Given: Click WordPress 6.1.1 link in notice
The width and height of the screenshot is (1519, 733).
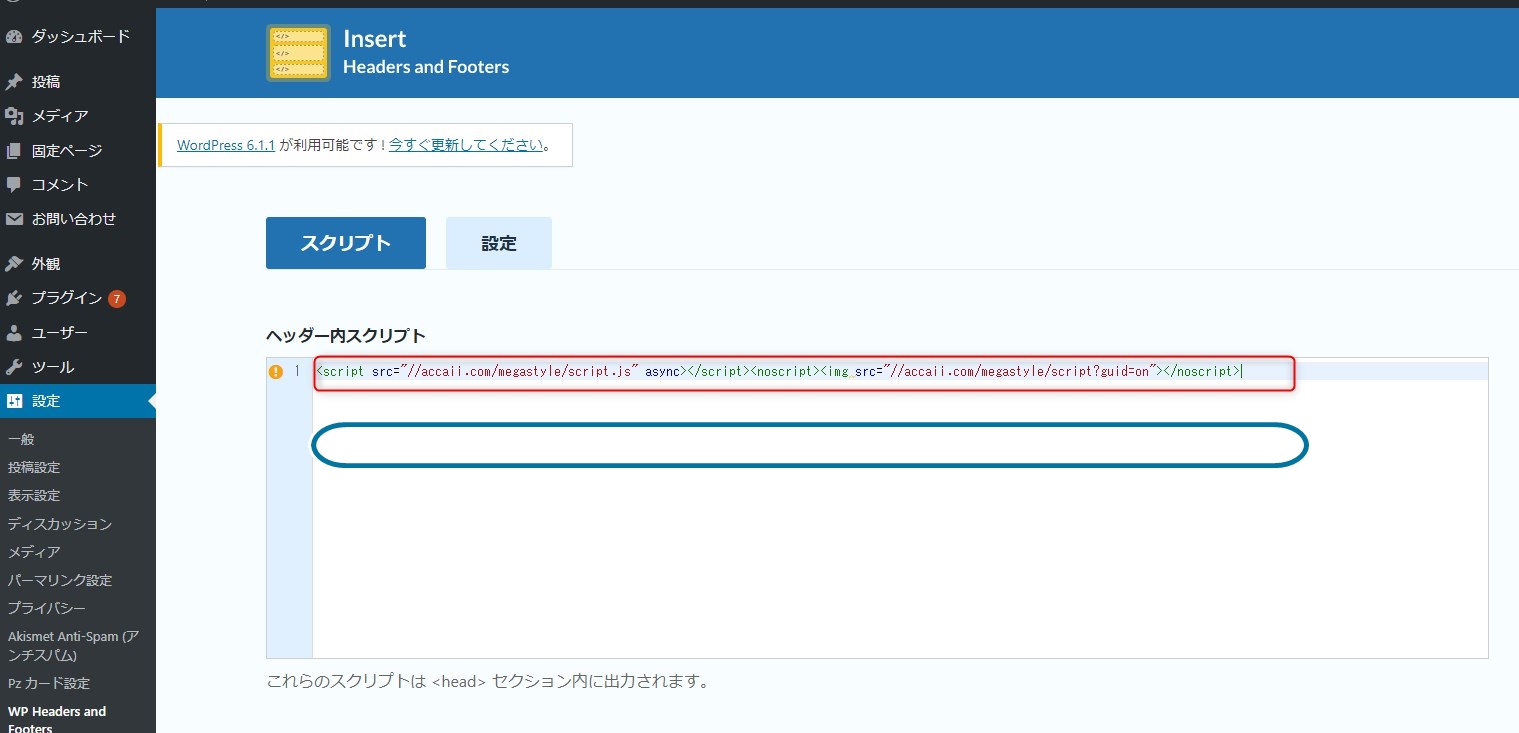Looking at the screenshot, I should coord(226,145).
